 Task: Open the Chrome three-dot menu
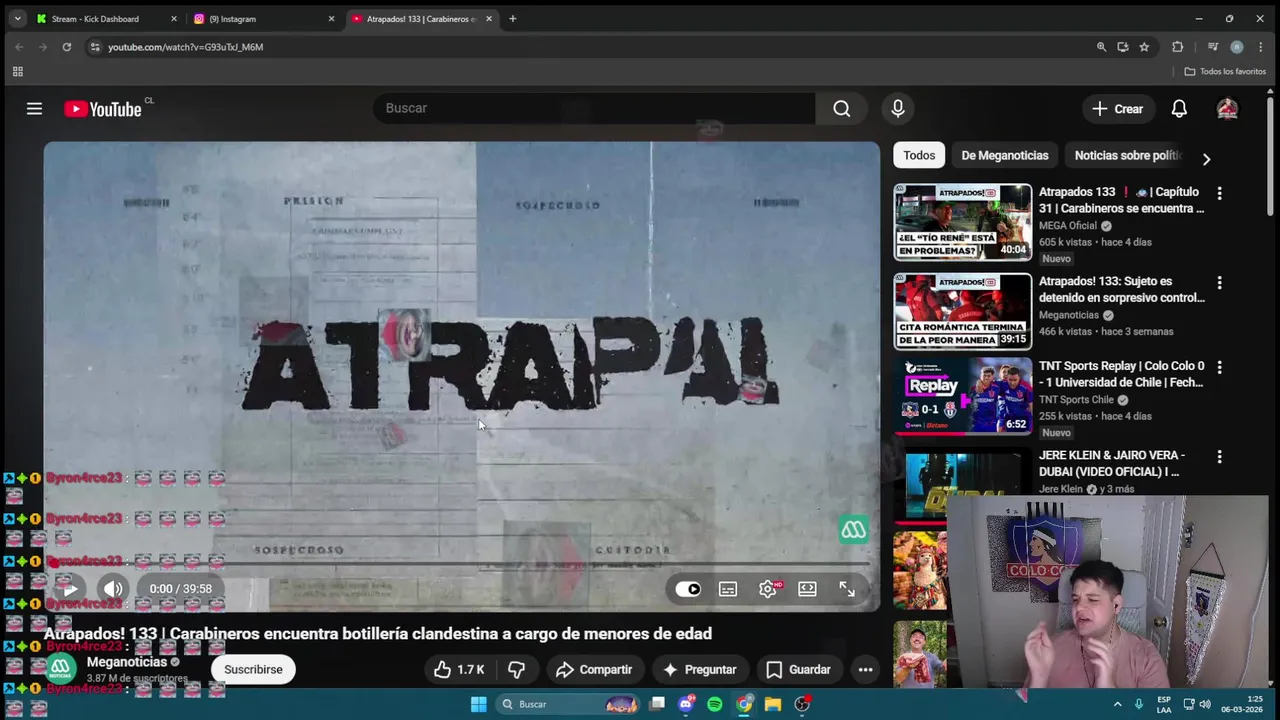click(x=1260, y=47)
